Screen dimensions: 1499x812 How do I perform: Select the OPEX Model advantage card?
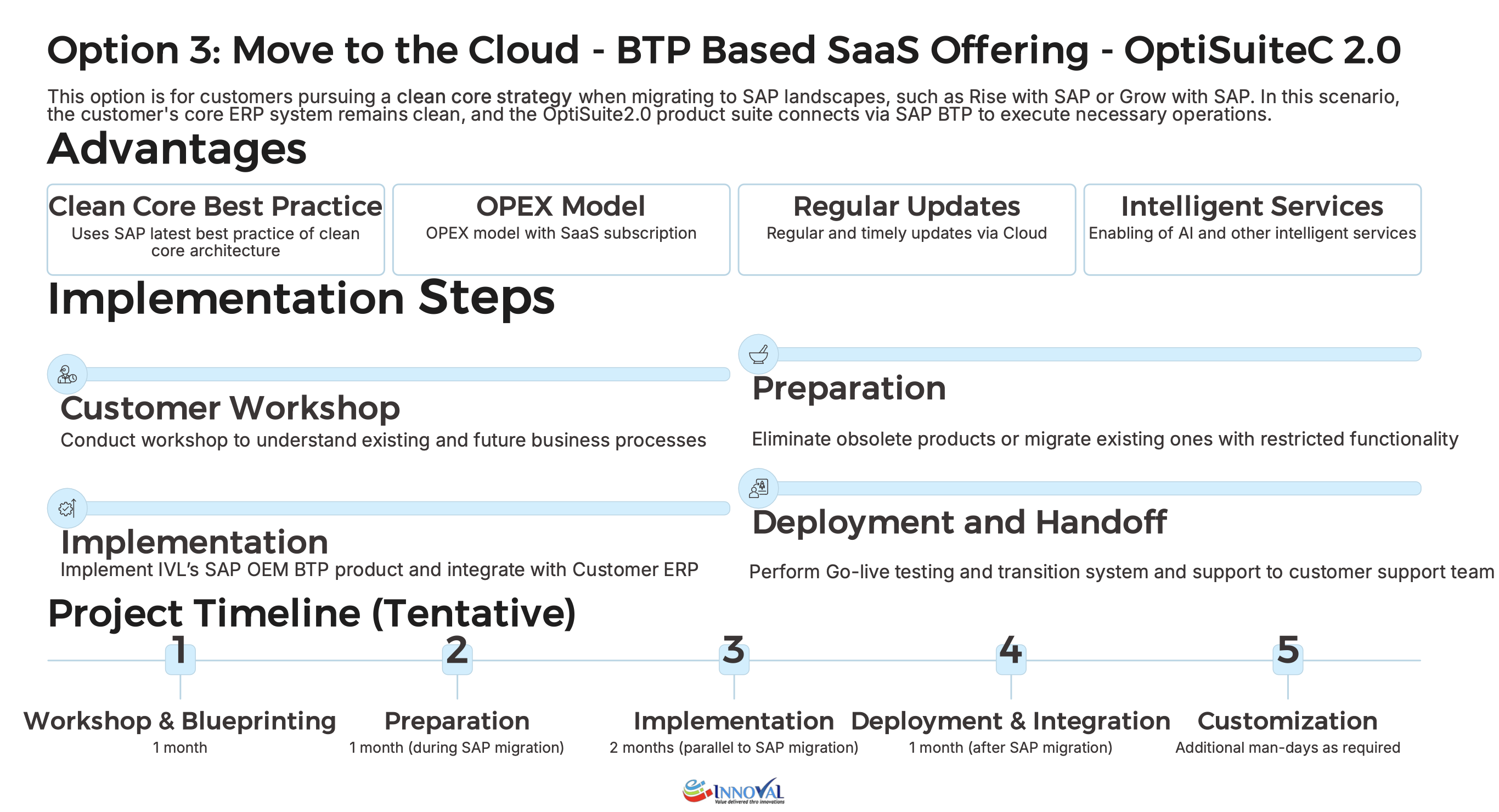coord(561,229)
